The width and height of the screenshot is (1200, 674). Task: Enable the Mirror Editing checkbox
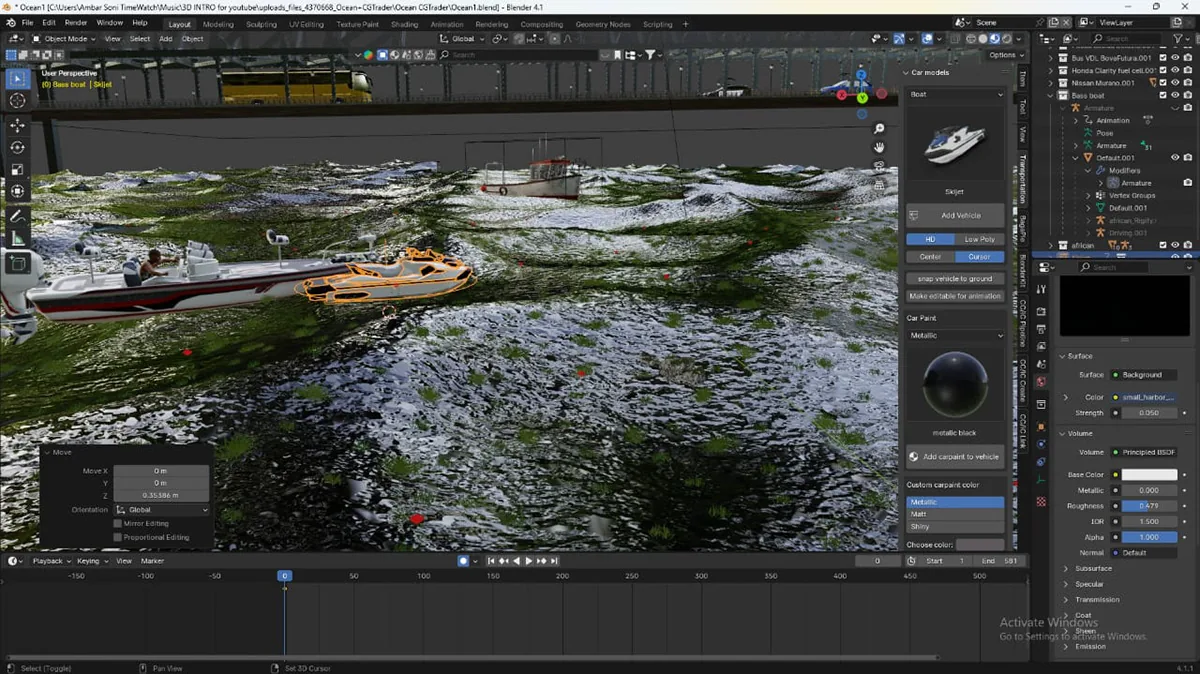click(118, 523)
